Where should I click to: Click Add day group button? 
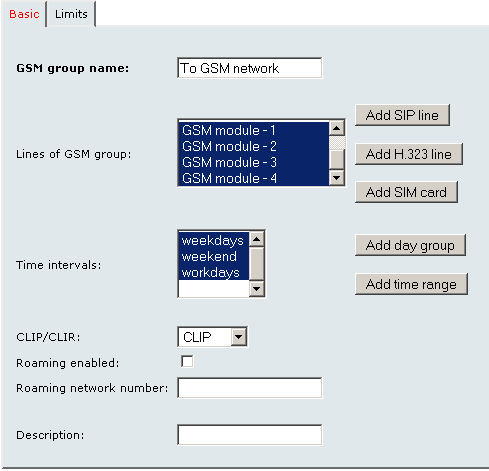point(410,245)
